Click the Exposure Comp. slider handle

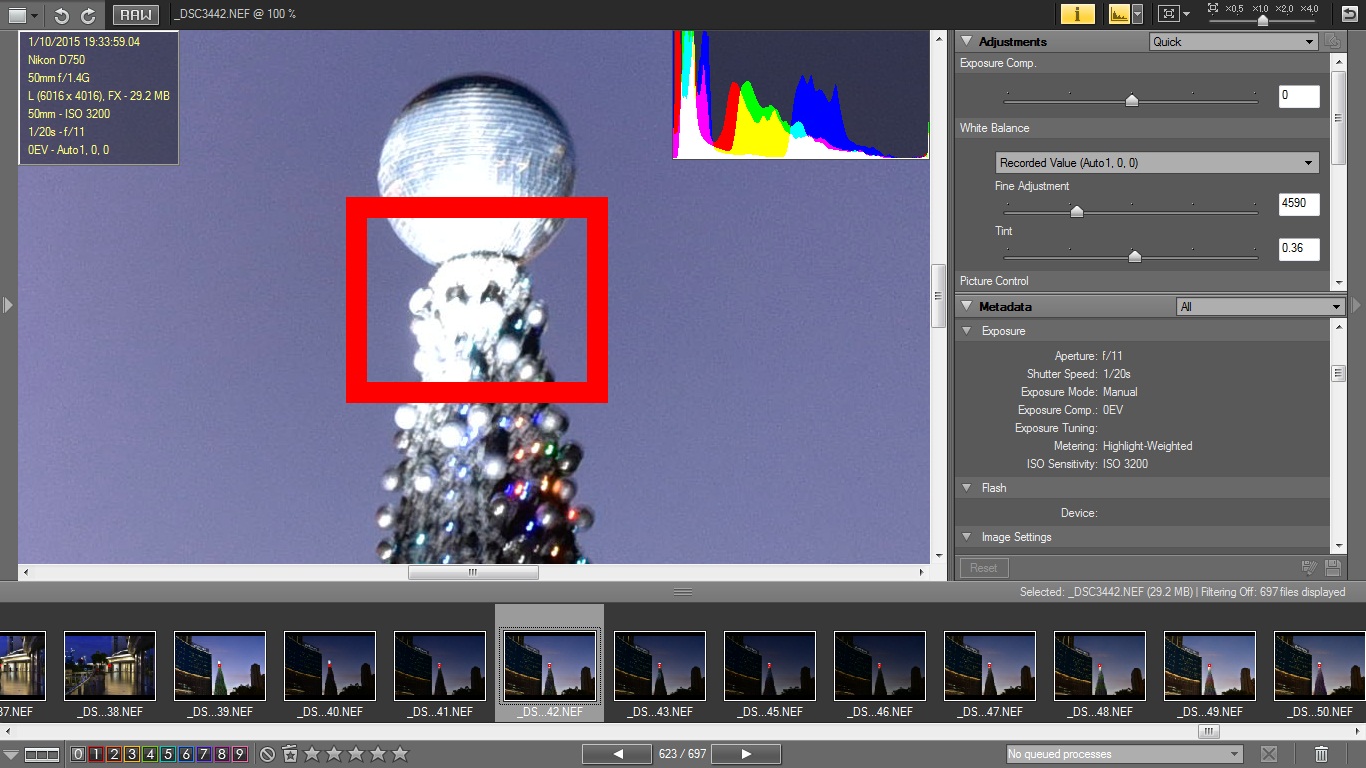(x=1131, y=100)
